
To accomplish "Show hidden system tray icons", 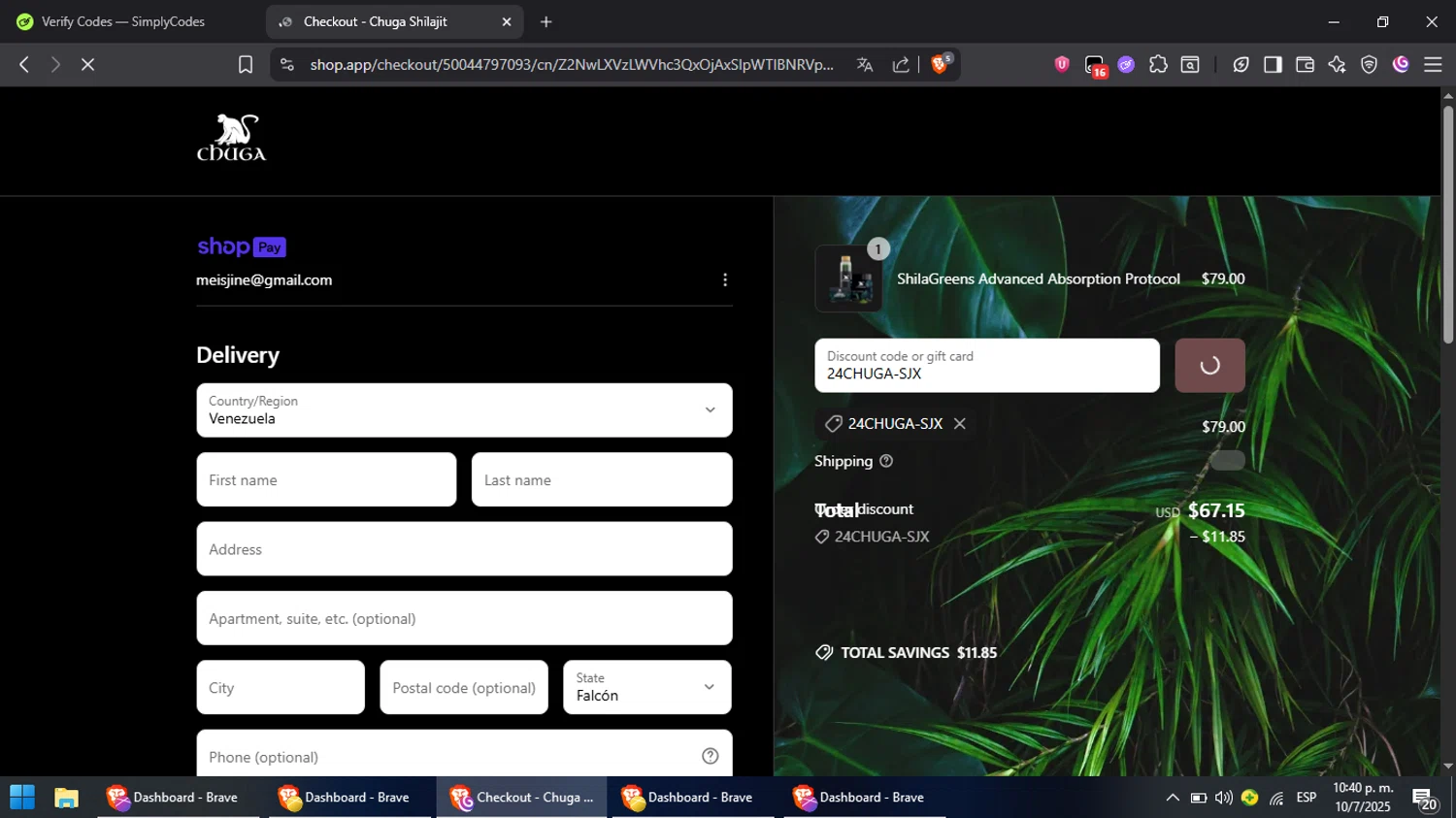I will click(1173, 798).
